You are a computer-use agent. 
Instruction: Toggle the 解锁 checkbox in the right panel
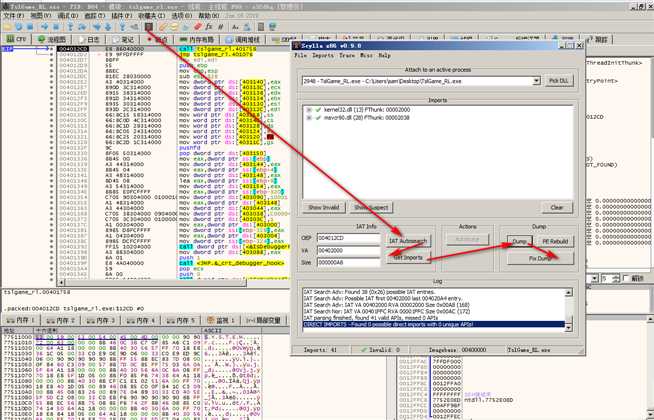click(x=625, y=278)
